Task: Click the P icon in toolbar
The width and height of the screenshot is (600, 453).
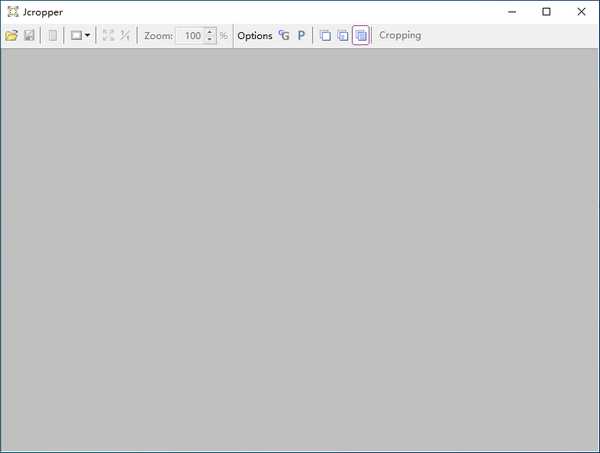Action: pos(301,36)
